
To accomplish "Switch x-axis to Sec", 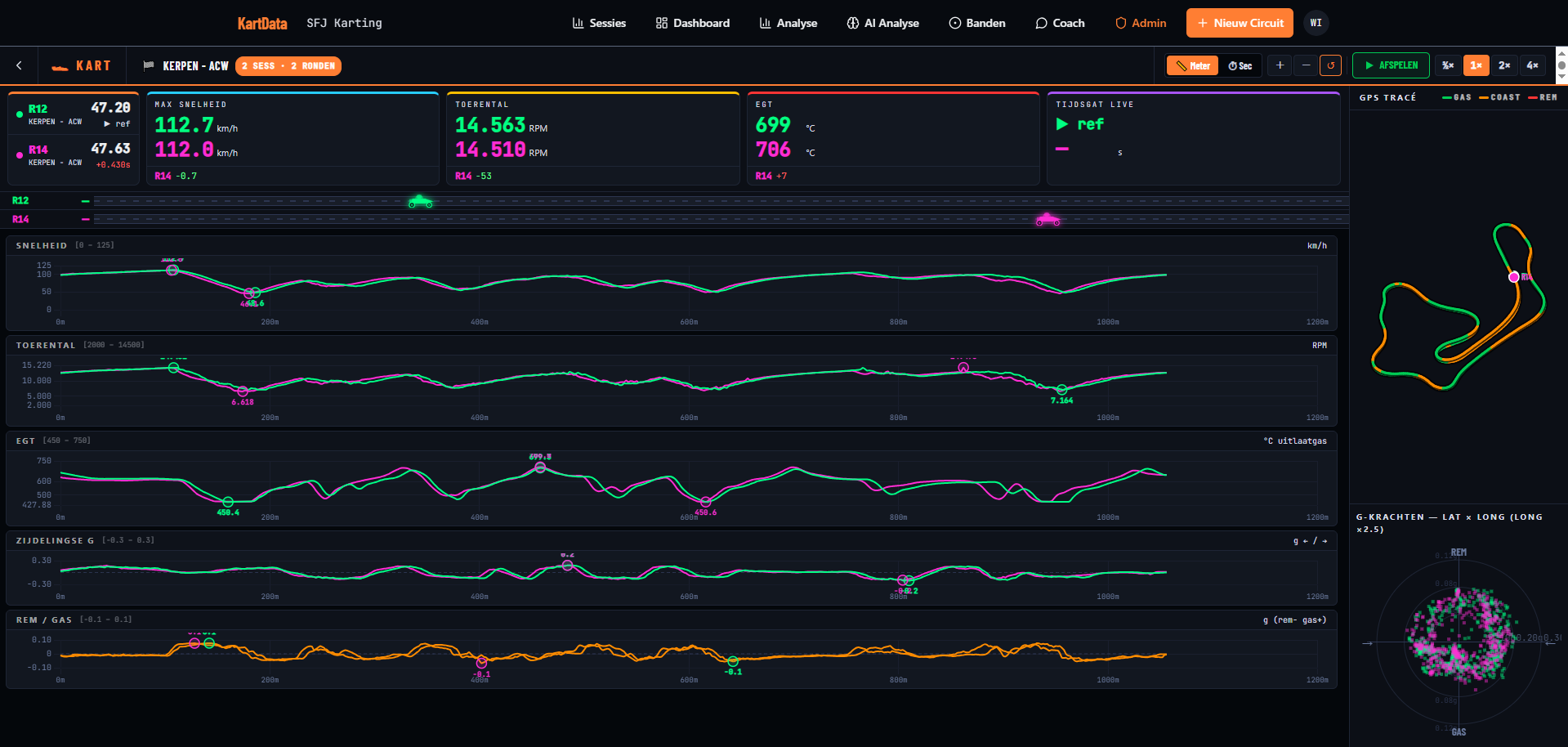I will point(1240,65).
